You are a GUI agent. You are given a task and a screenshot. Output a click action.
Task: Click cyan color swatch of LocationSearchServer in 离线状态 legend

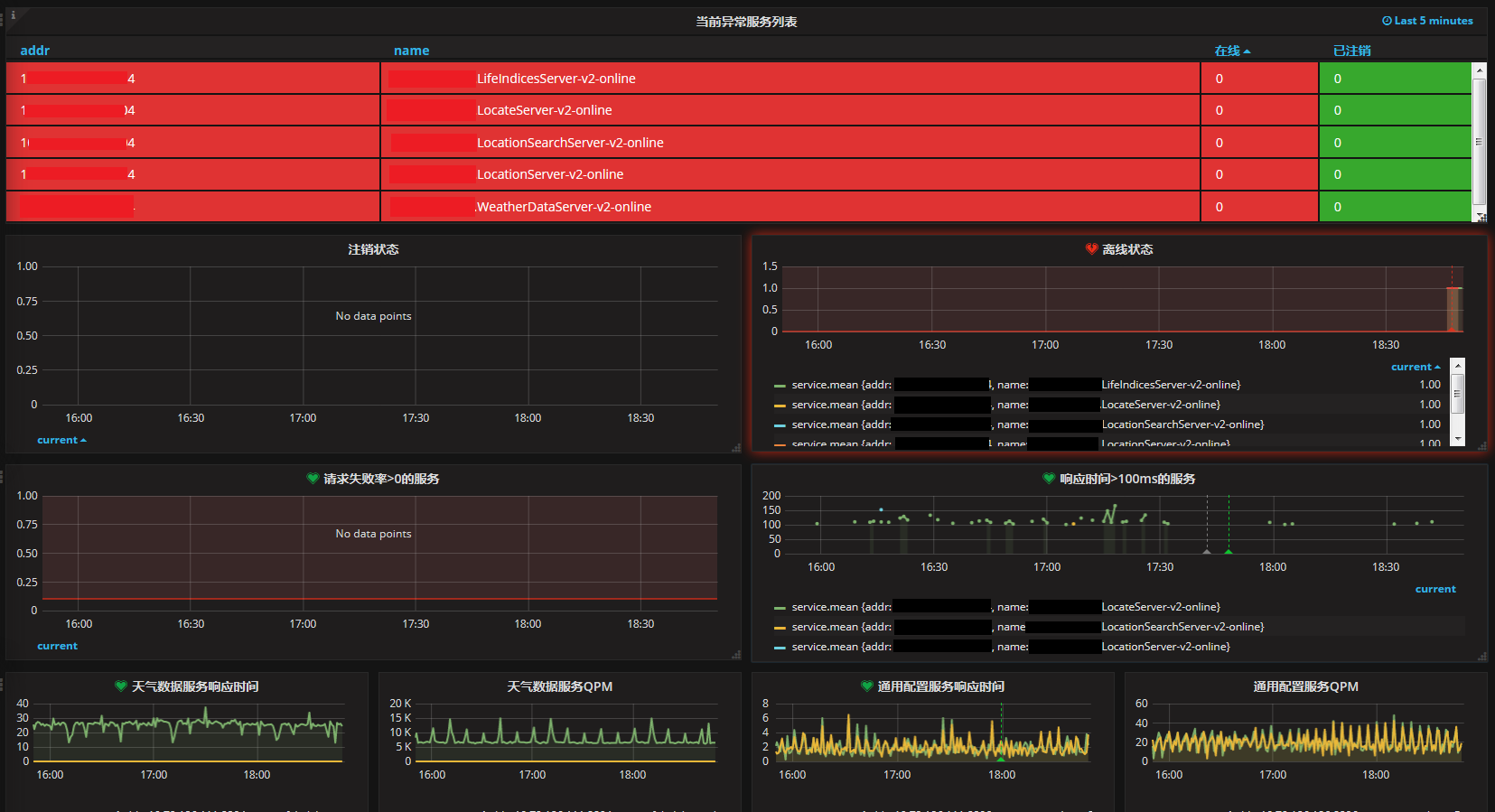click(780, 425)
